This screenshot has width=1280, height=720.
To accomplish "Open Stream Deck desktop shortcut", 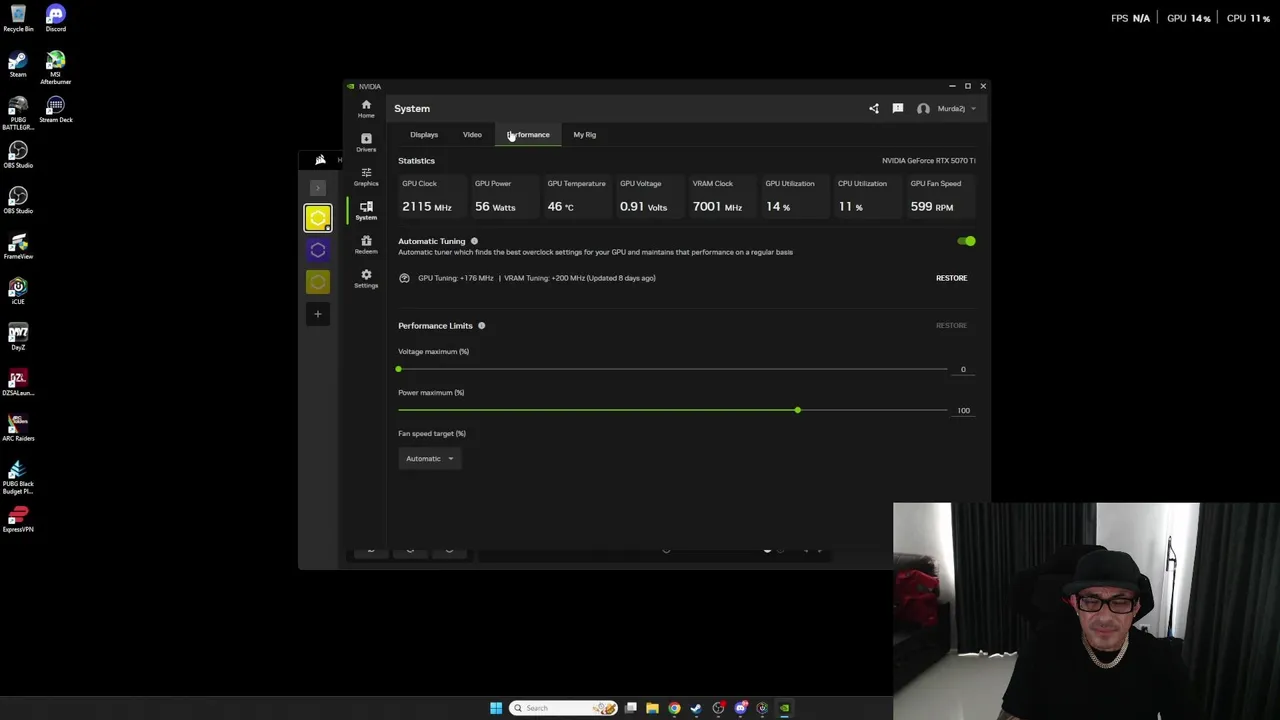I will [55, 110].
